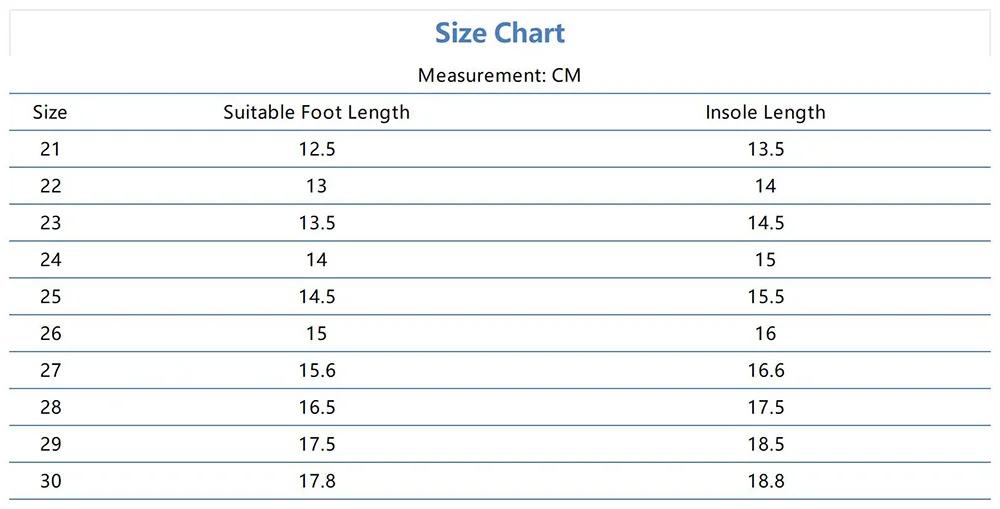Click the Suitable Foot Length header
The height and width of the screenshot is (509, 1000).
tap(316, 112)
